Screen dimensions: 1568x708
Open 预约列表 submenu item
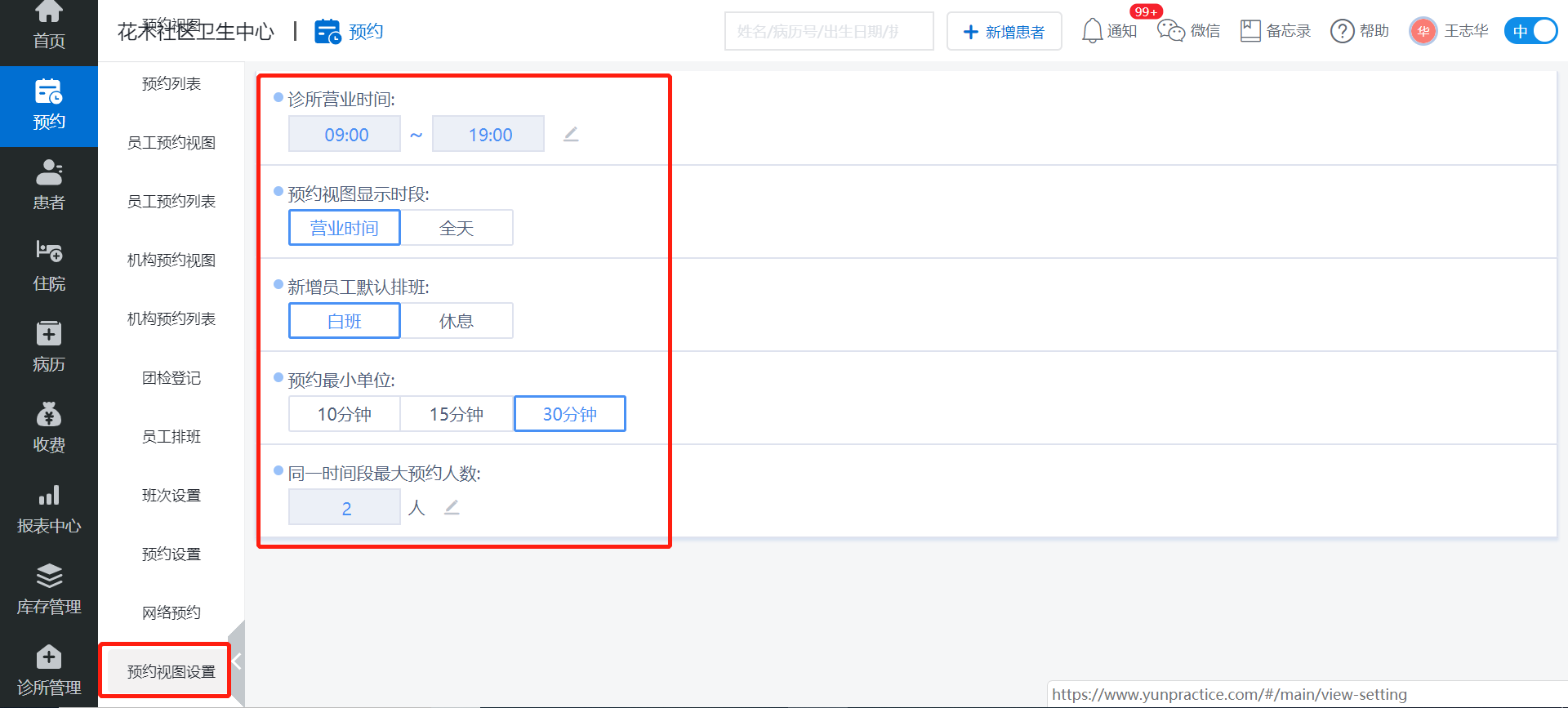tap(171, 83)
